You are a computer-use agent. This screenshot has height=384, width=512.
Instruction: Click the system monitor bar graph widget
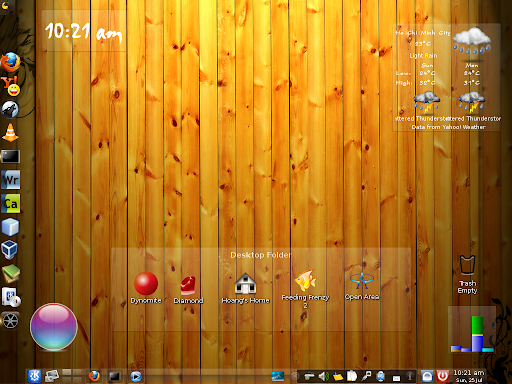click(x=472, y=330)
